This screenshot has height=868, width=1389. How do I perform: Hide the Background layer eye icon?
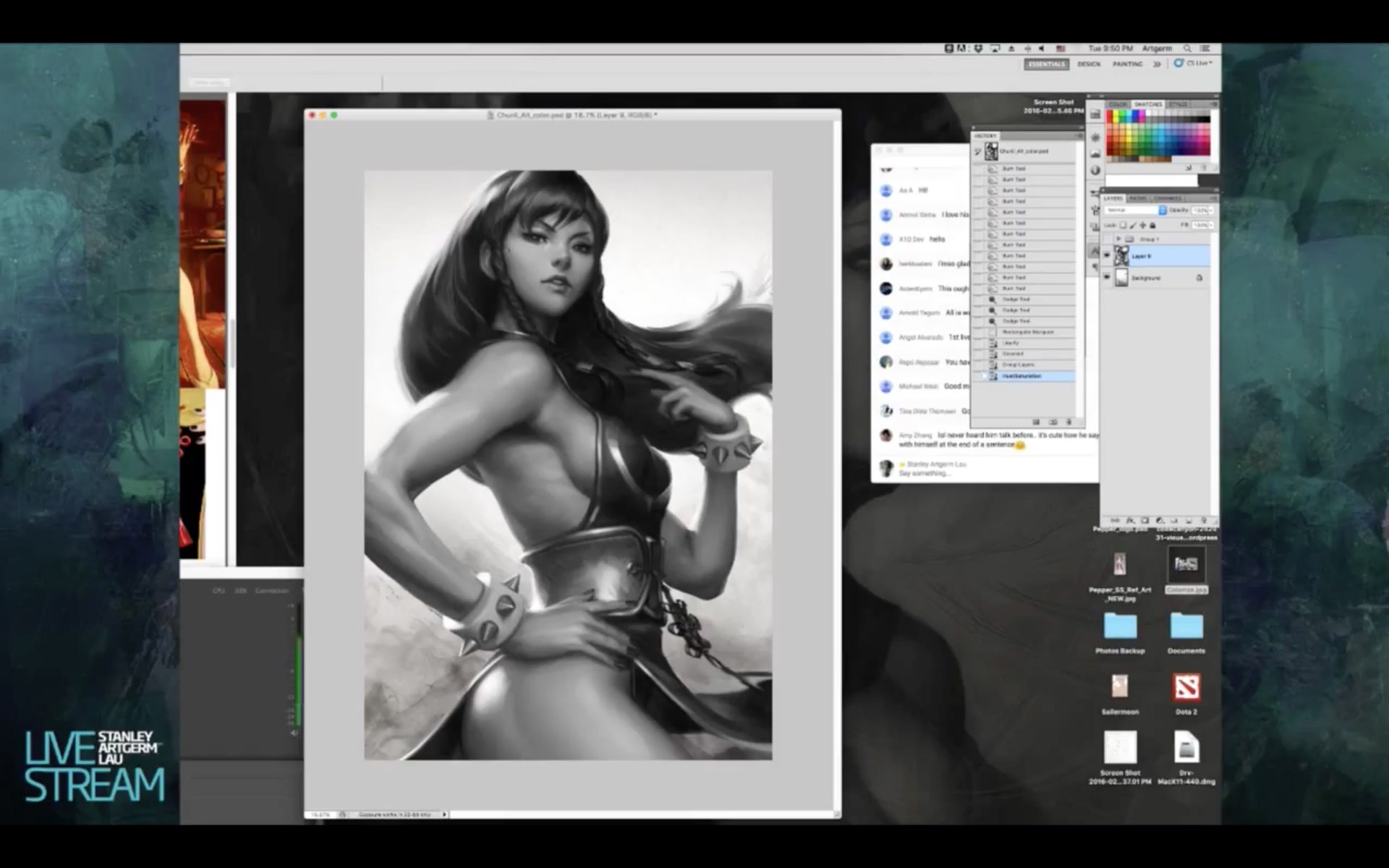click(1107, 277)
